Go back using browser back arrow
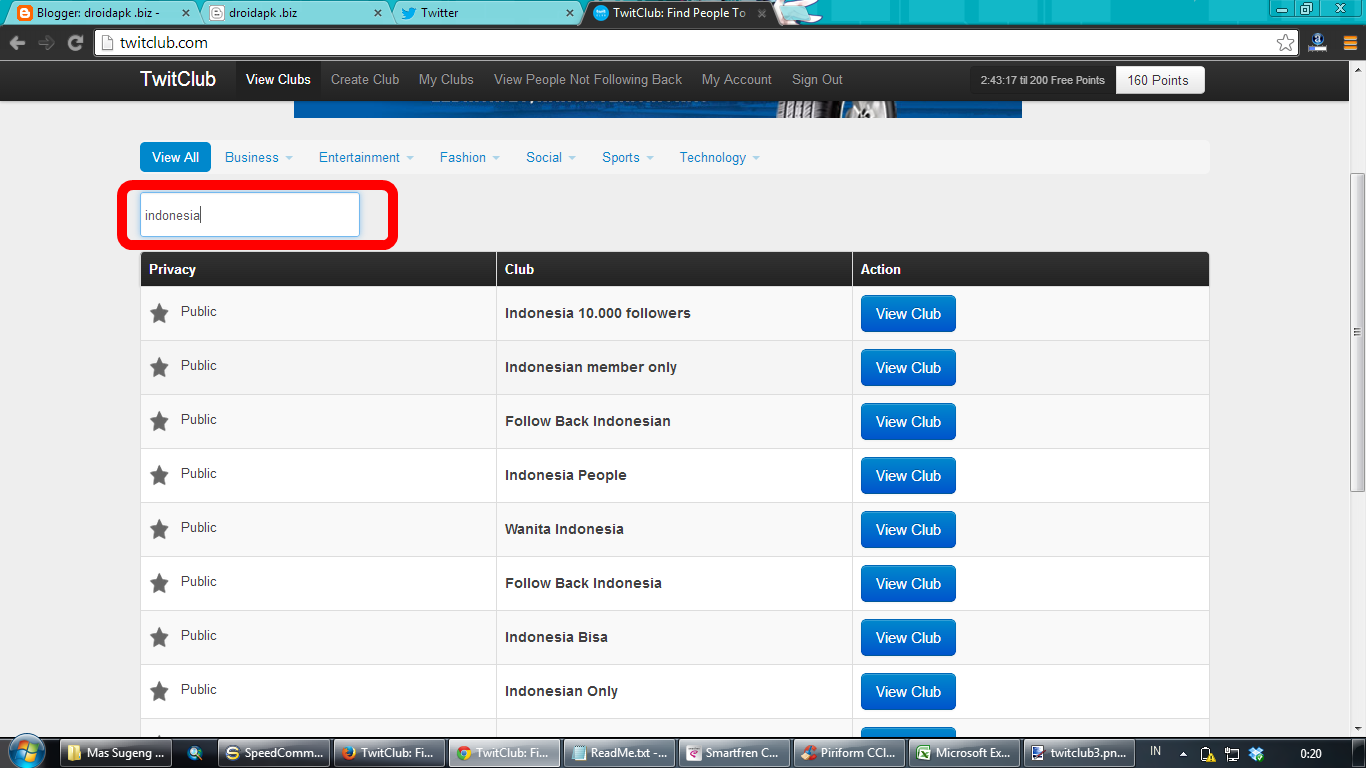This screenshot has width=1366, height=768. [x=17, y=43]
